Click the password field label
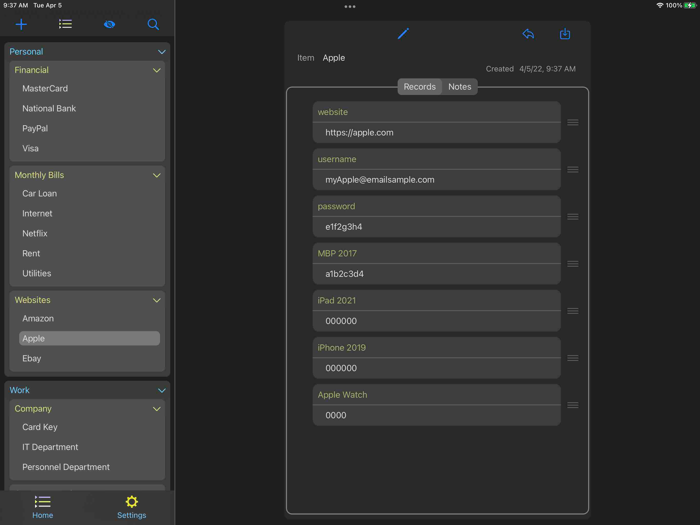The width and height of the screenshot is (700, 525). (x=336, y=206)
